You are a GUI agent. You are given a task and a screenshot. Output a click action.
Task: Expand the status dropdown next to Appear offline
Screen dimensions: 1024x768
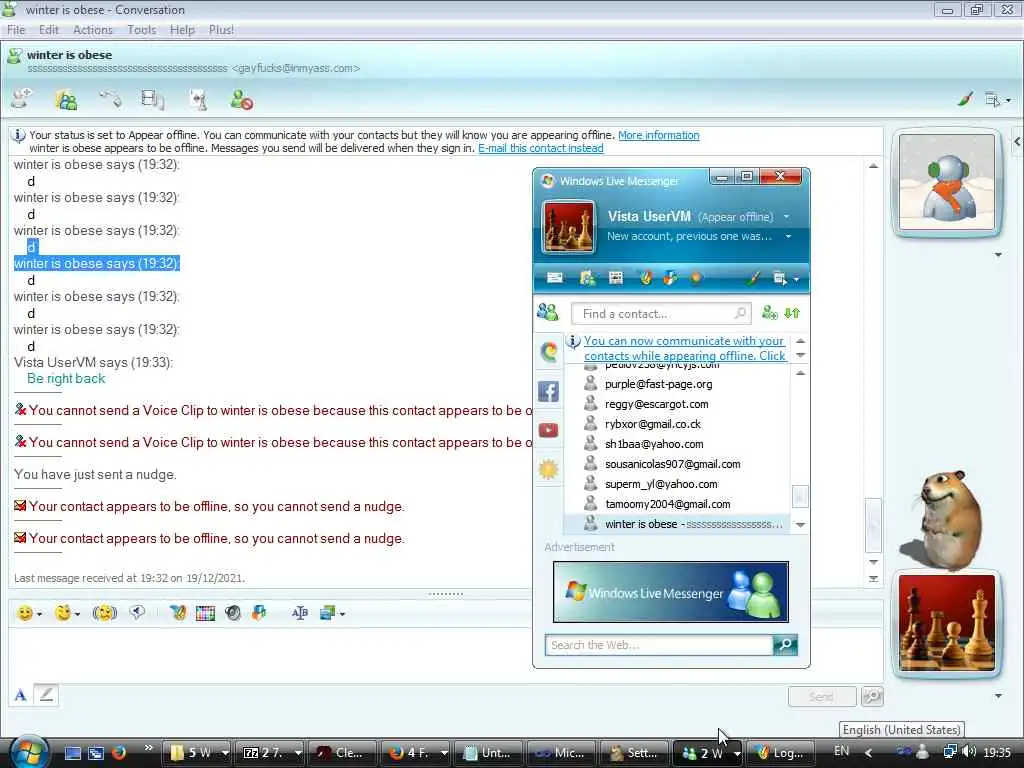pyautogui.click(x=786, y=216)
